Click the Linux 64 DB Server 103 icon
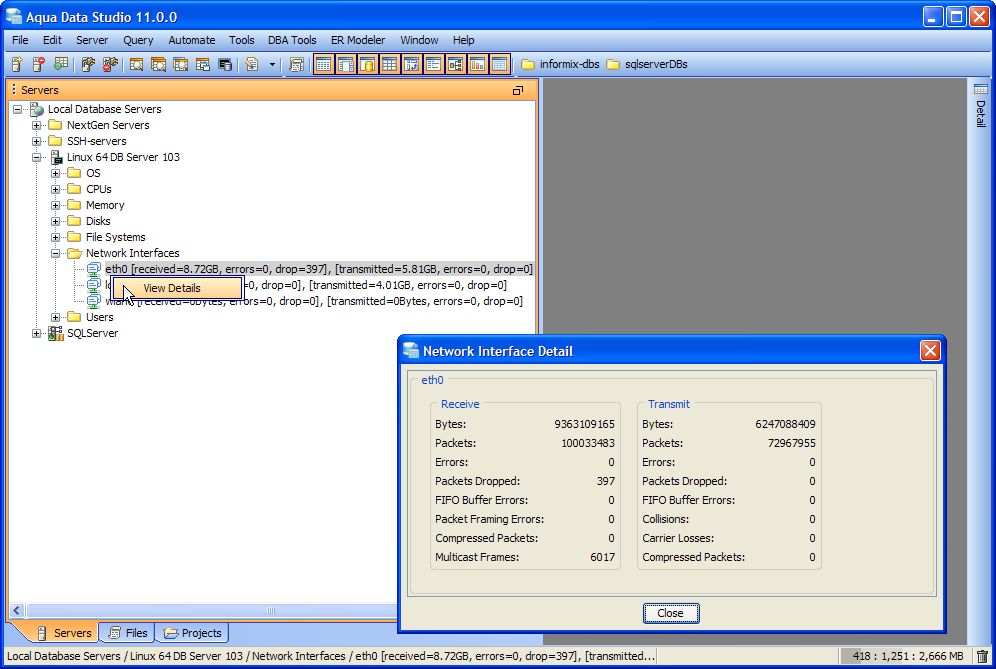The image size is (996, 669). [x=56, y=157]
